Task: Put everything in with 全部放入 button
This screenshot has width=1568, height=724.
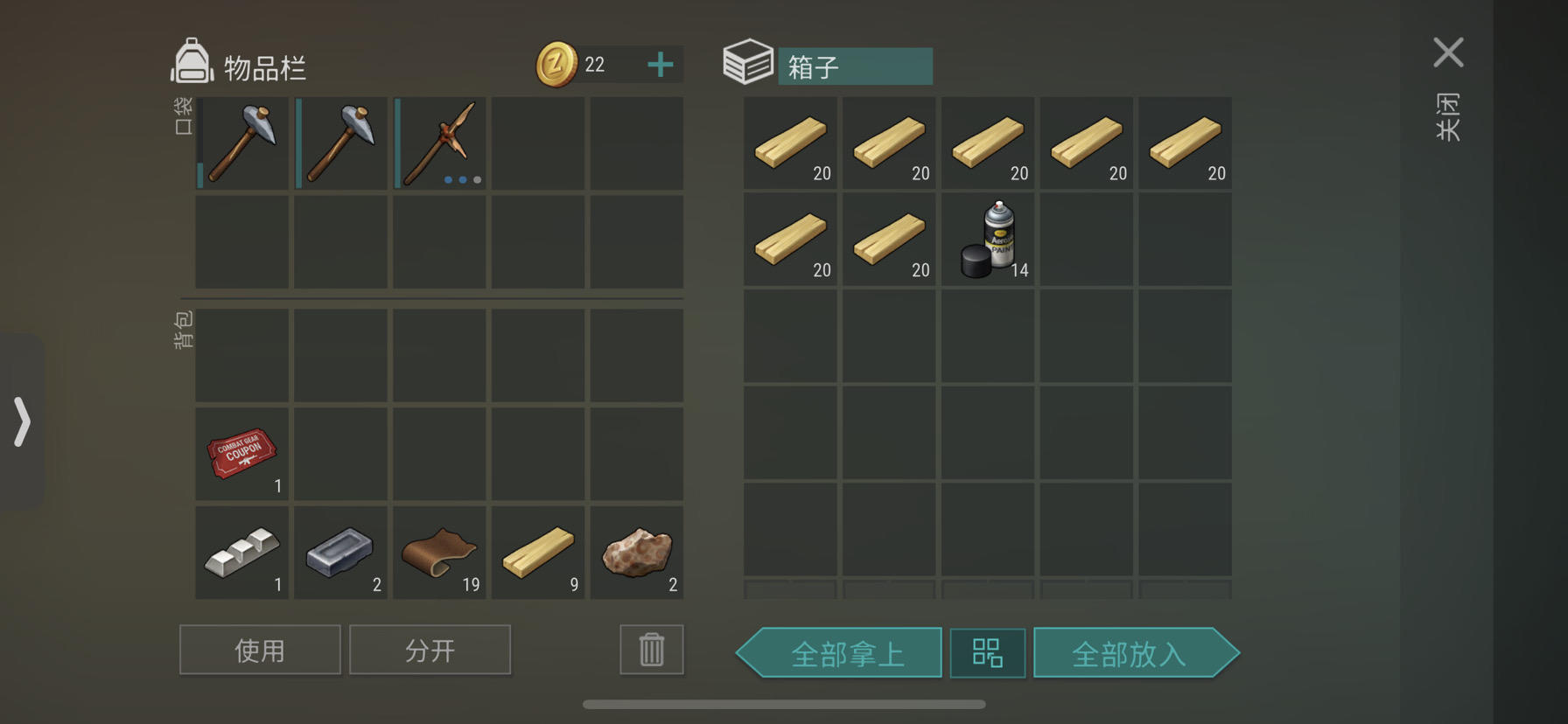Action: [x=1137, y=652]
